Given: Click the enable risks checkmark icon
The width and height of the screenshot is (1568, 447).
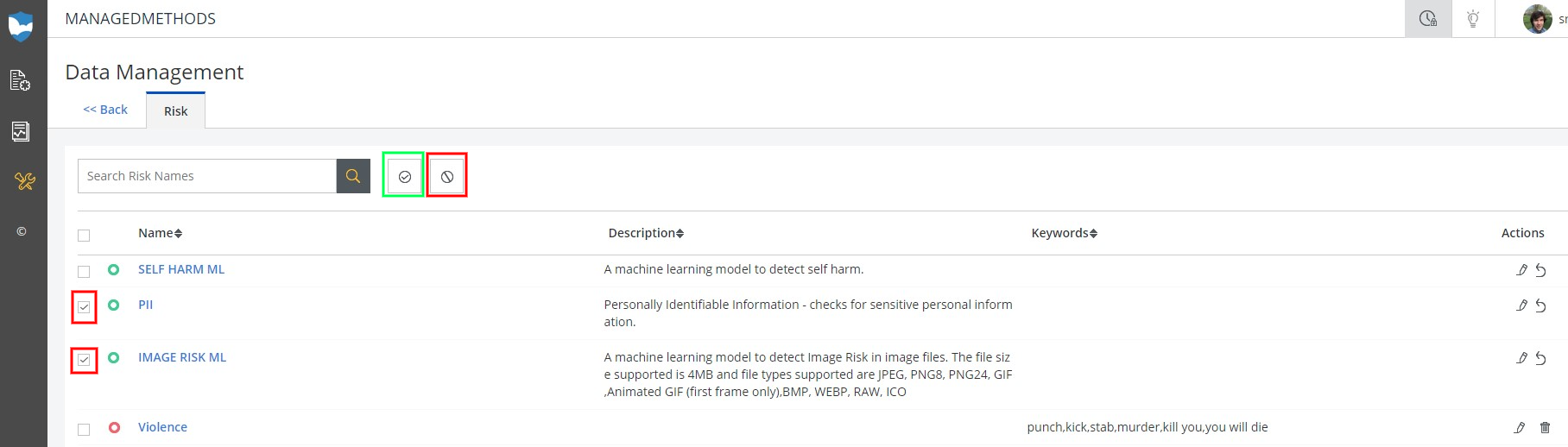Looking at the screenshot, I should click(404, 176).
